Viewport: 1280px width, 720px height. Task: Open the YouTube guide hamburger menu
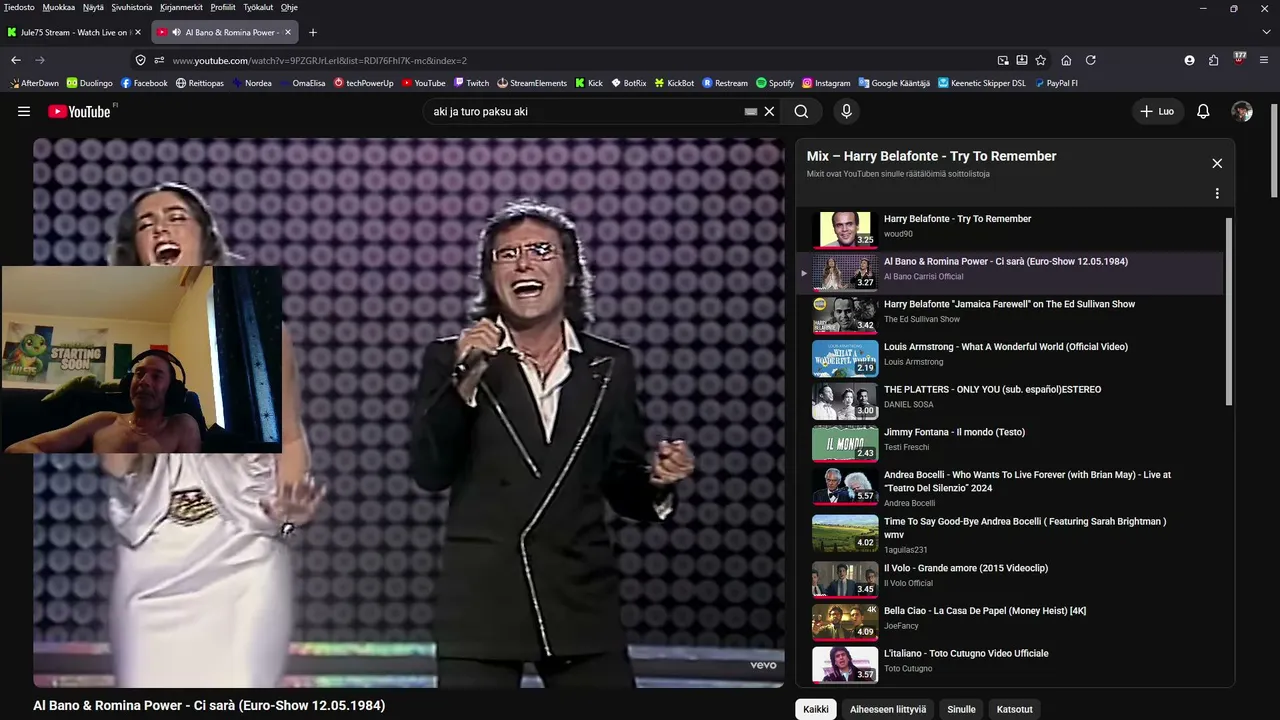(x=24, y=112)
